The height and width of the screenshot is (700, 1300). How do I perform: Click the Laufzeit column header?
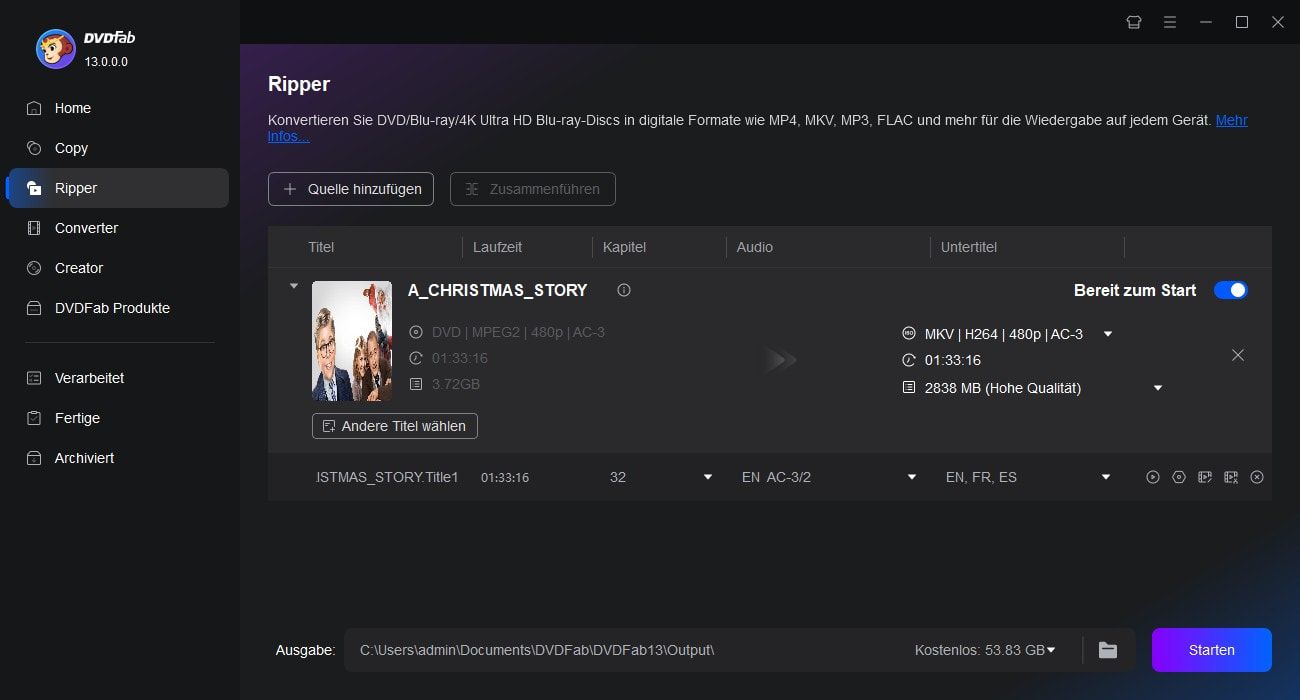(497, 247)
